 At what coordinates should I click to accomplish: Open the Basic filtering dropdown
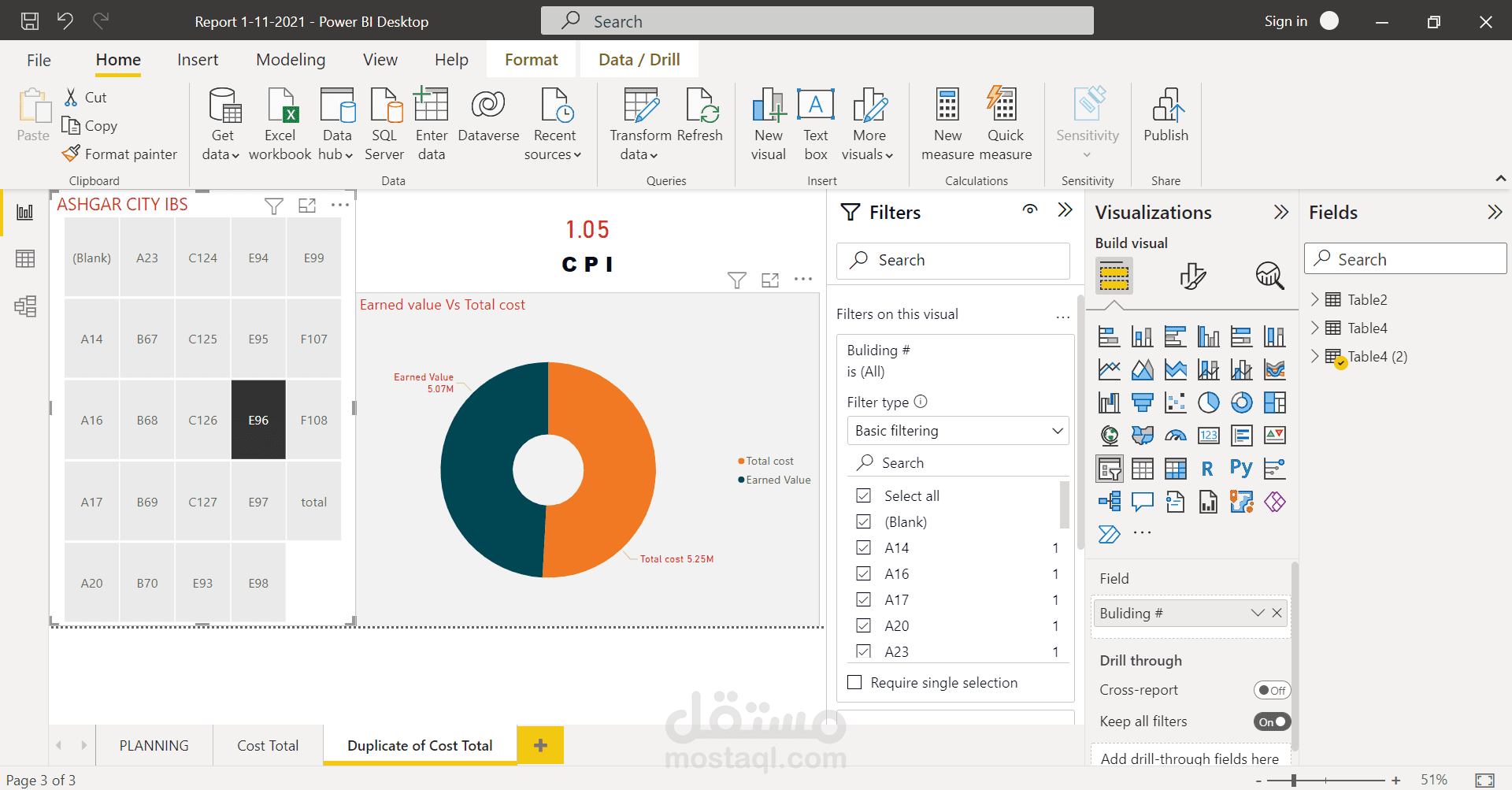[958, 430]
